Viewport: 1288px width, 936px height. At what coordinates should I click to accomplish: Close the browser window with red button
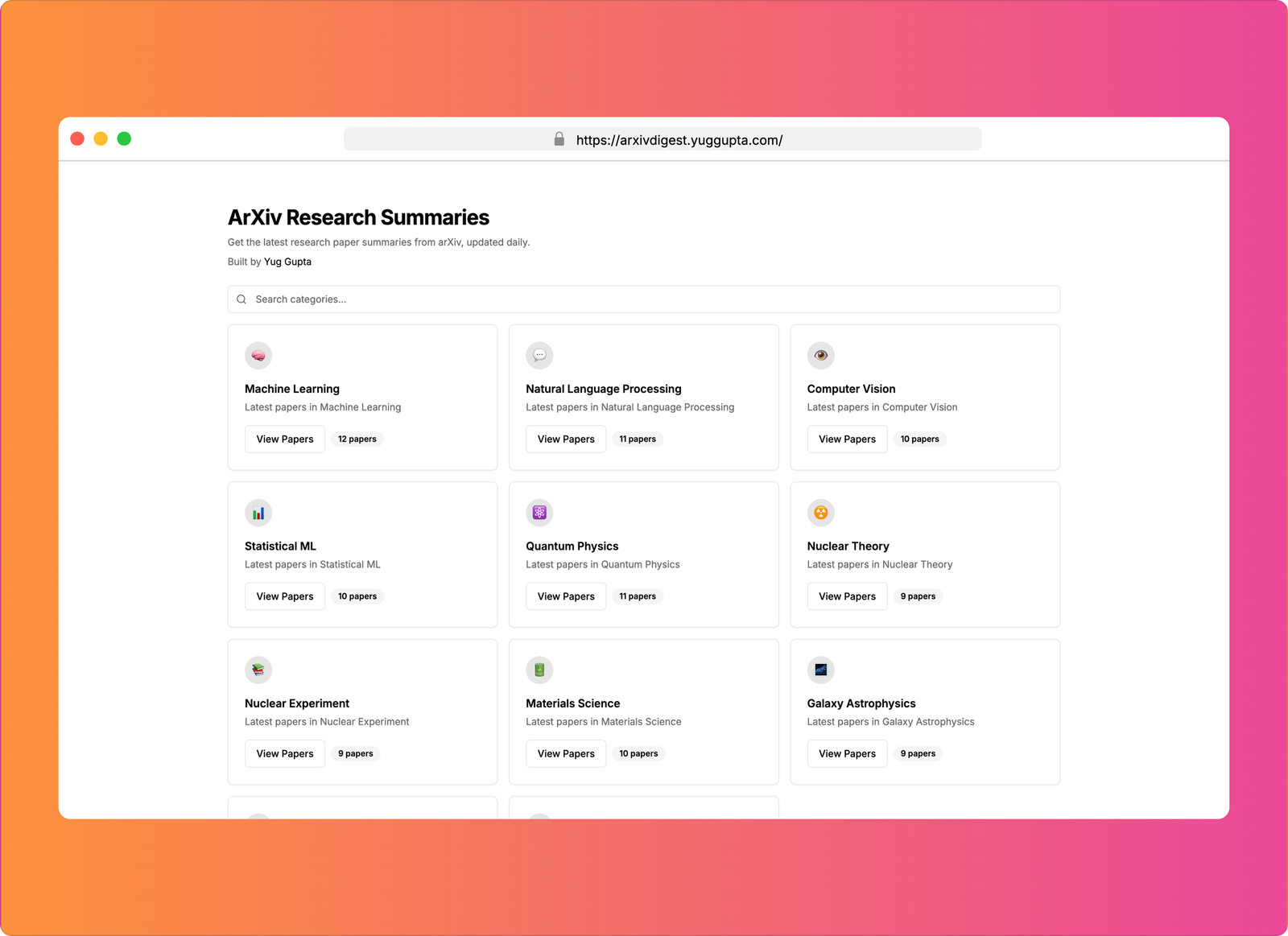[x=77, y=138]
